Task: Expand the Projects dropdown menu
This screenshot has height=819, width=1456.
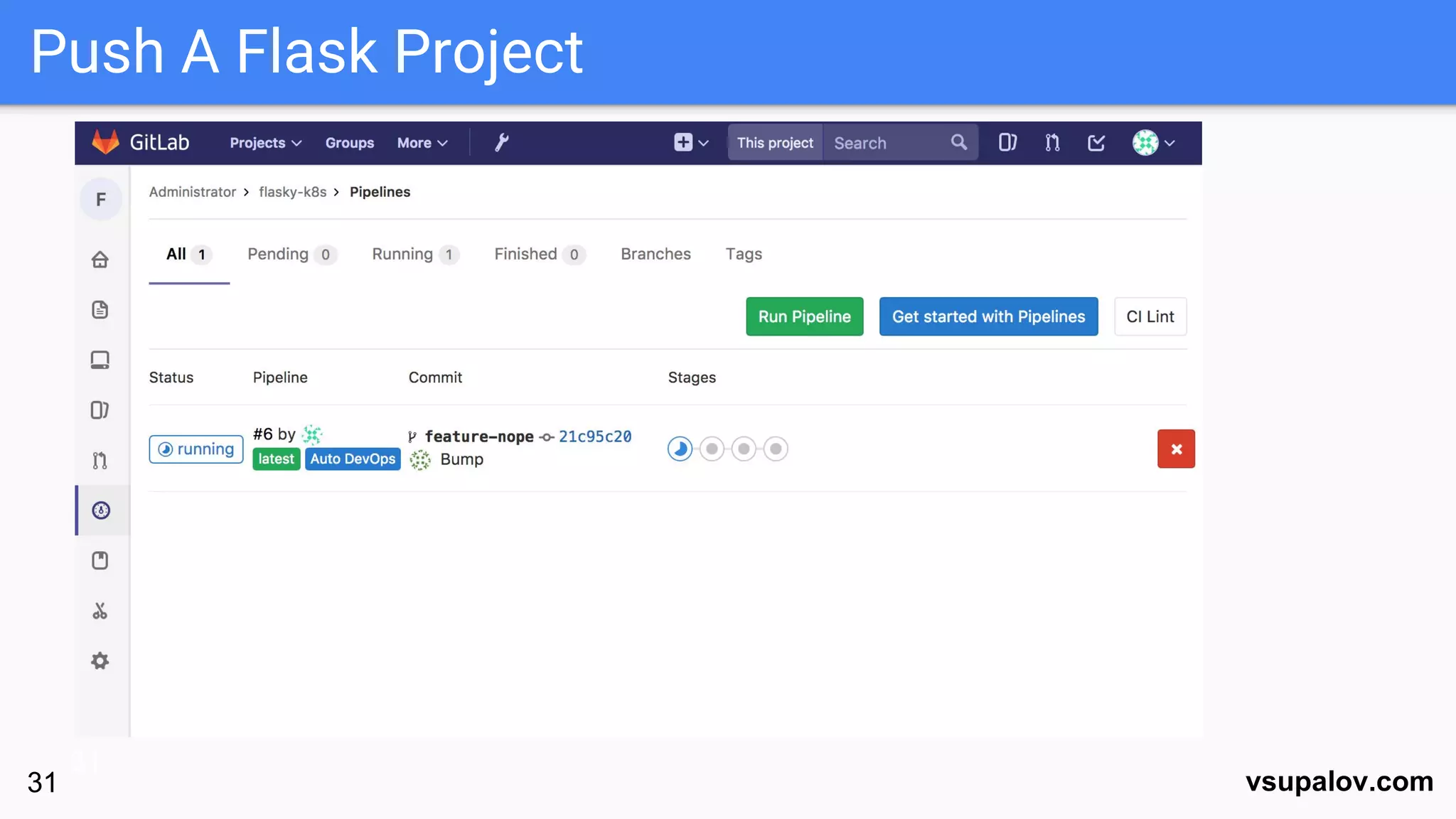Action: [265, 143]
